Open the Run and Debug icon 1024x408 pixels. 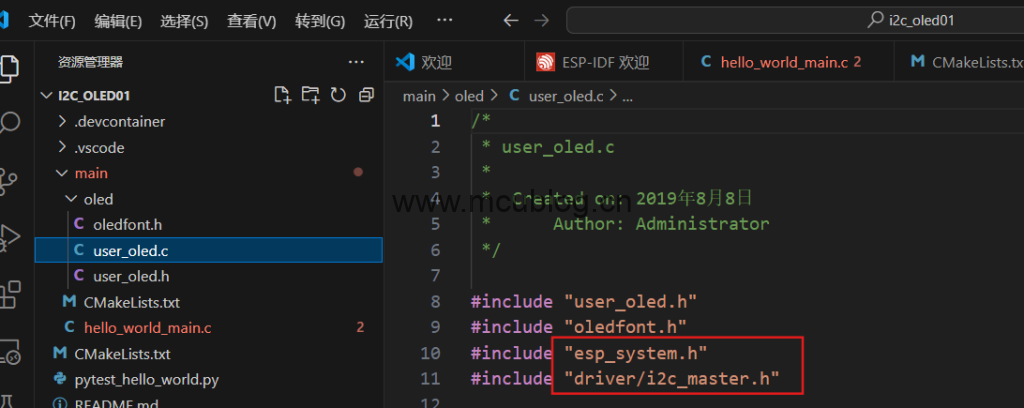[10, 237]
